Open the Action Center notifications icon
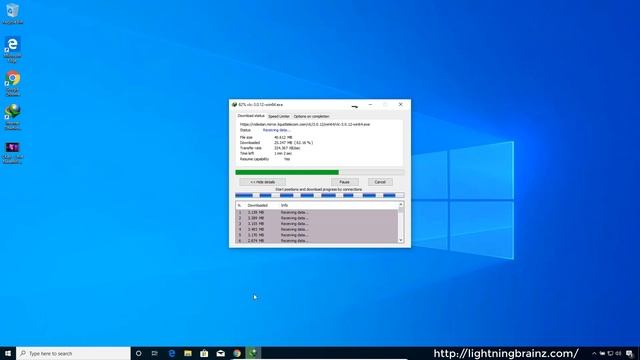This screenshot has width=640, height=360. (x=630, y=354)
